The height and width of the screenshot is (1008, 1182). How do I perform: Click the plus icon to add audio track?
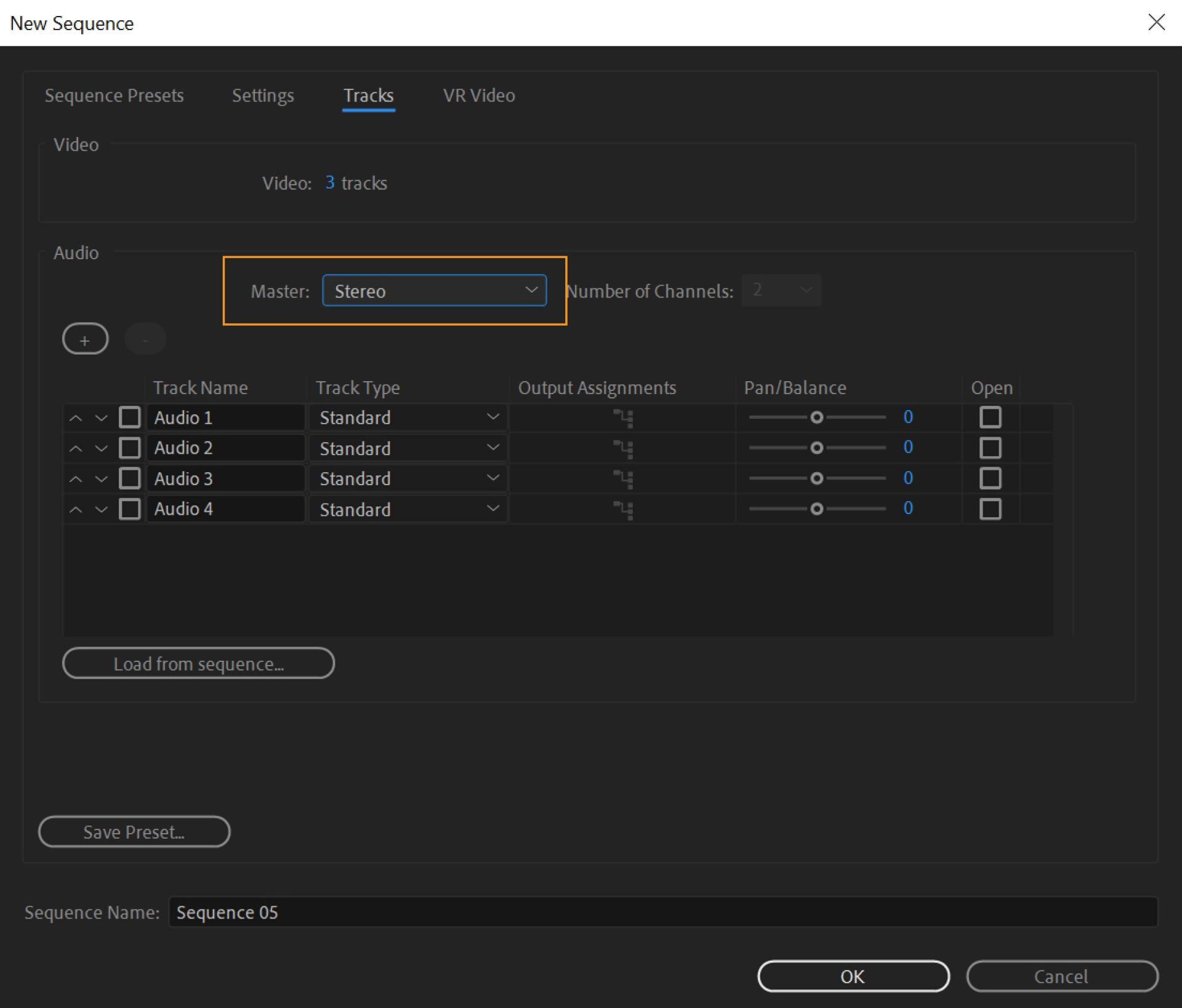click(85, 338)
